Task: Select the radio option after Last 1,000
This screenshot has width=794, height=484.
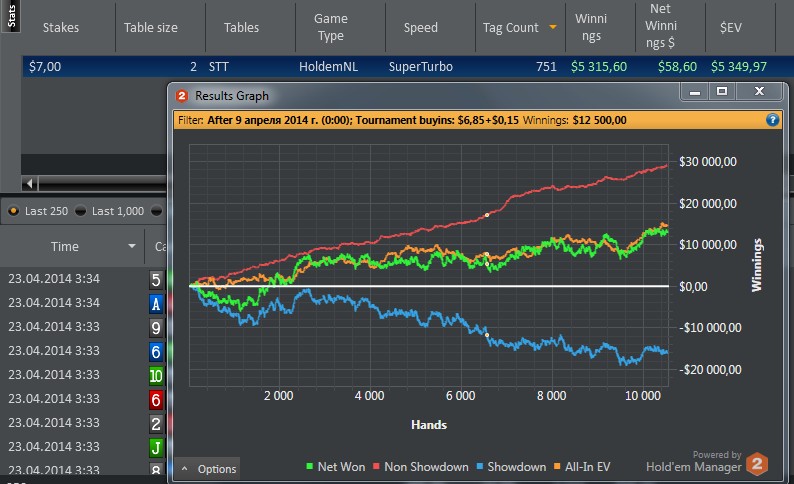Action: [x=157, y=211]
